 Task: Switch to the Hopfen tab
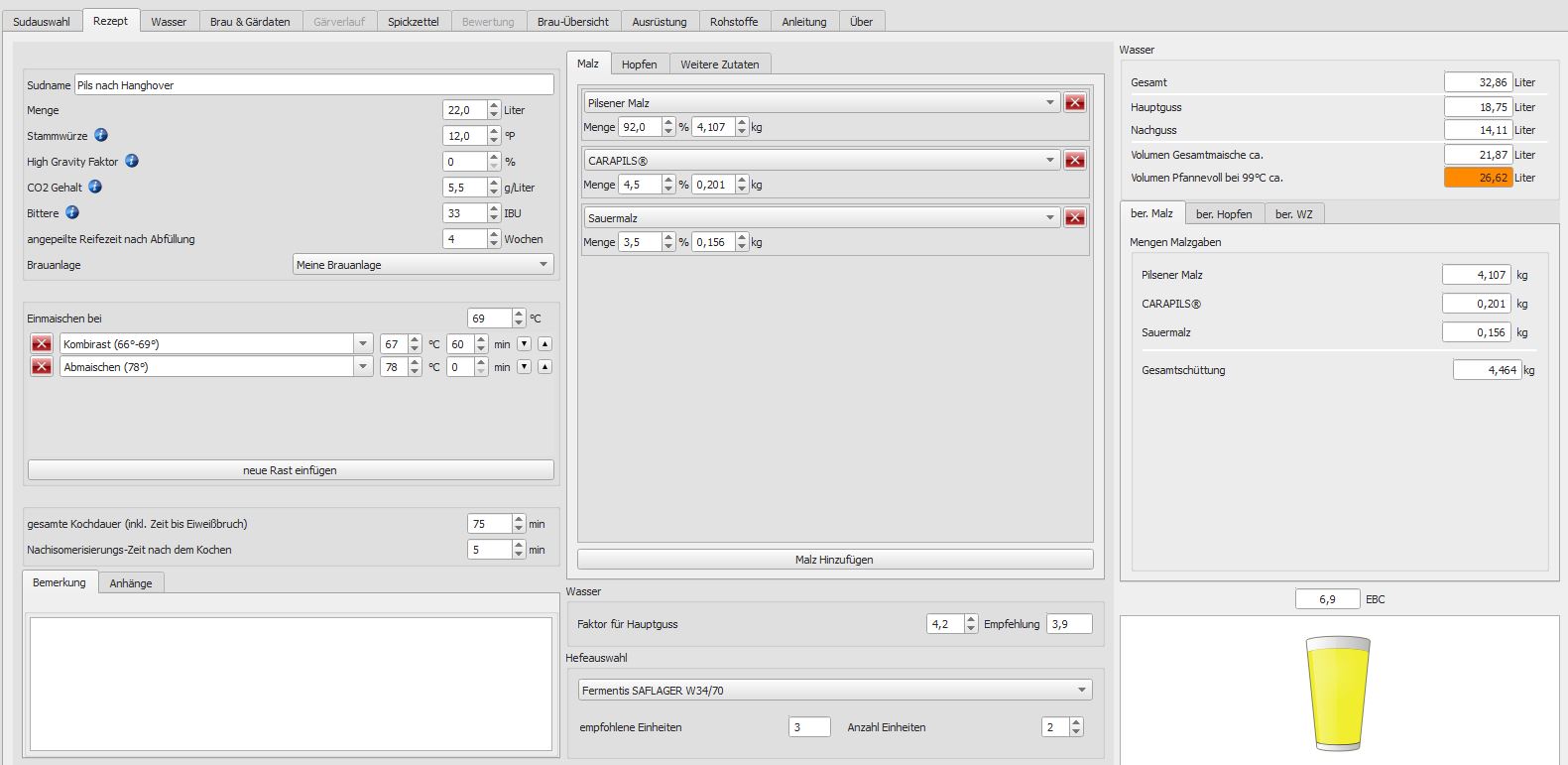(639, 64)
